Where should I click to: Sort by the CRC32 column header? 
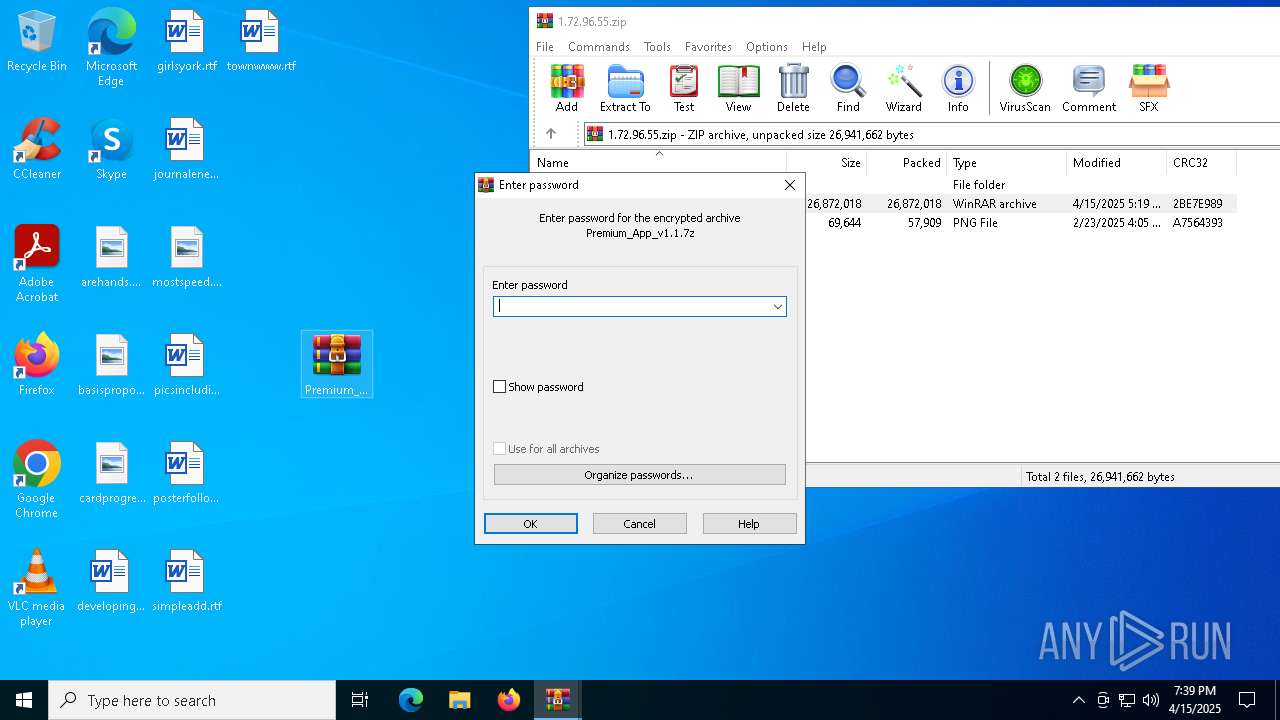click(x=1201, y=163)
